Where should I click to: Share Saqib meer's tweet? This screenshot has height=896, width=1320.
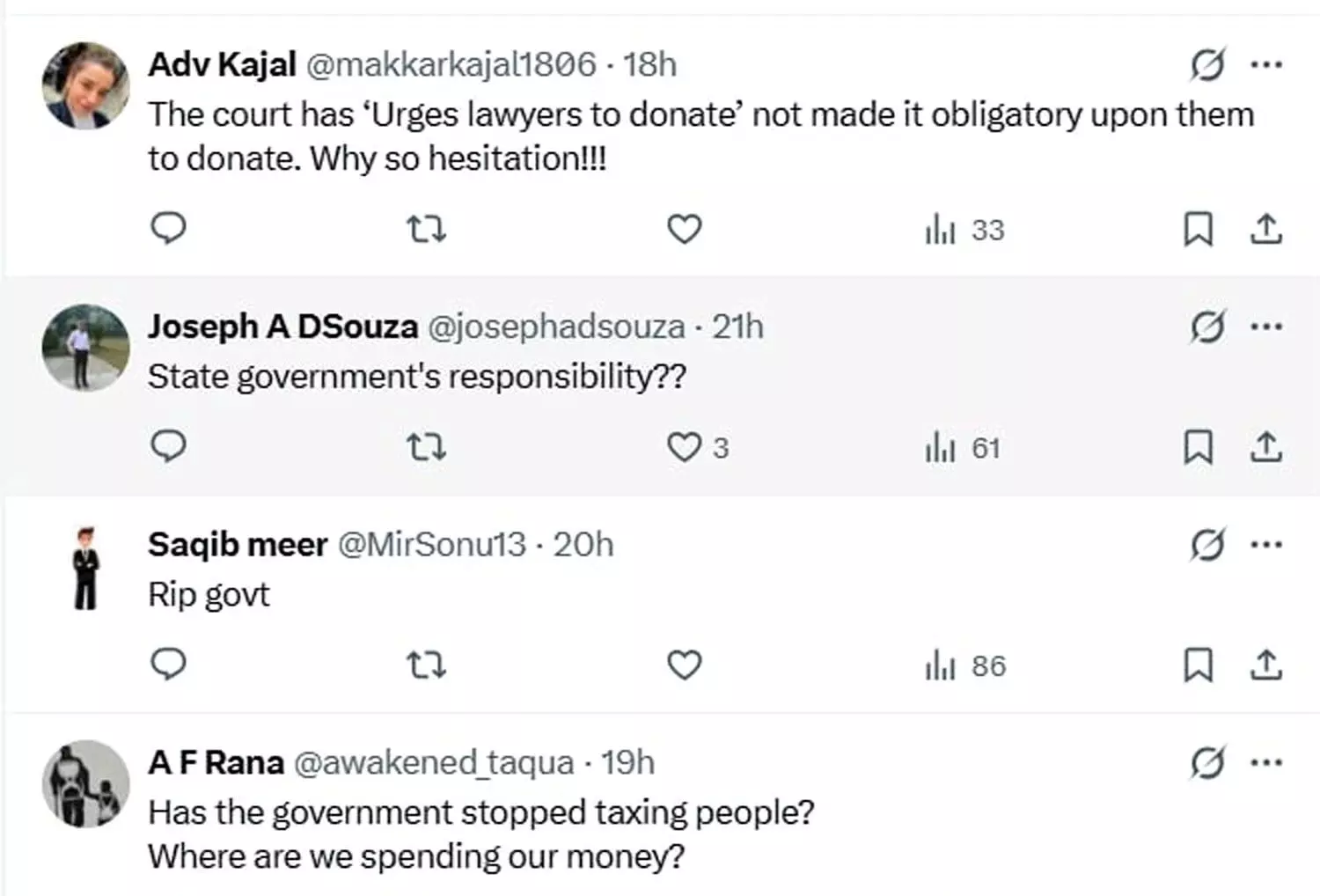pos(1265,665)
